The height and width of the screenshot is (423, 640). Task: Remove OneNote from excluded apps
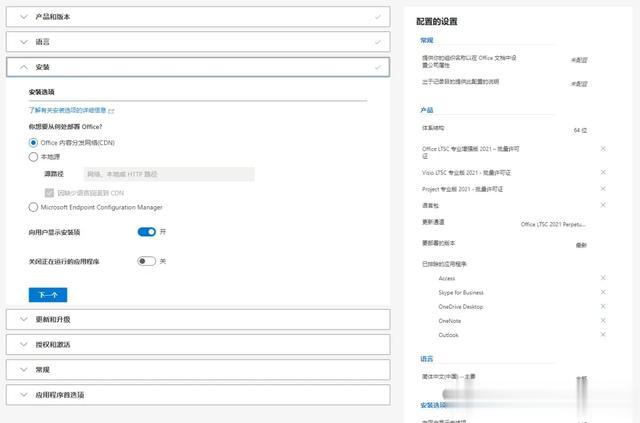tap(603, 321)
